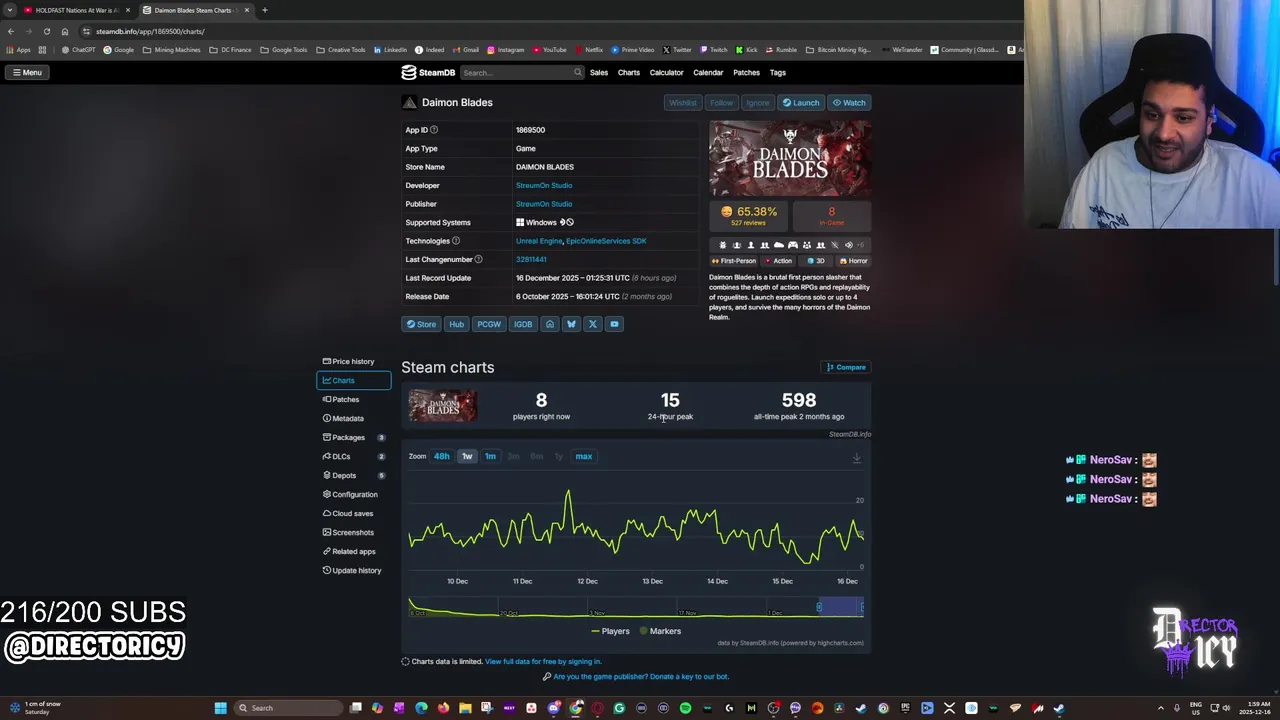Click 'View full data for free' link
1280x720 pixels.
pyautogui.click(x=543, y=661)
